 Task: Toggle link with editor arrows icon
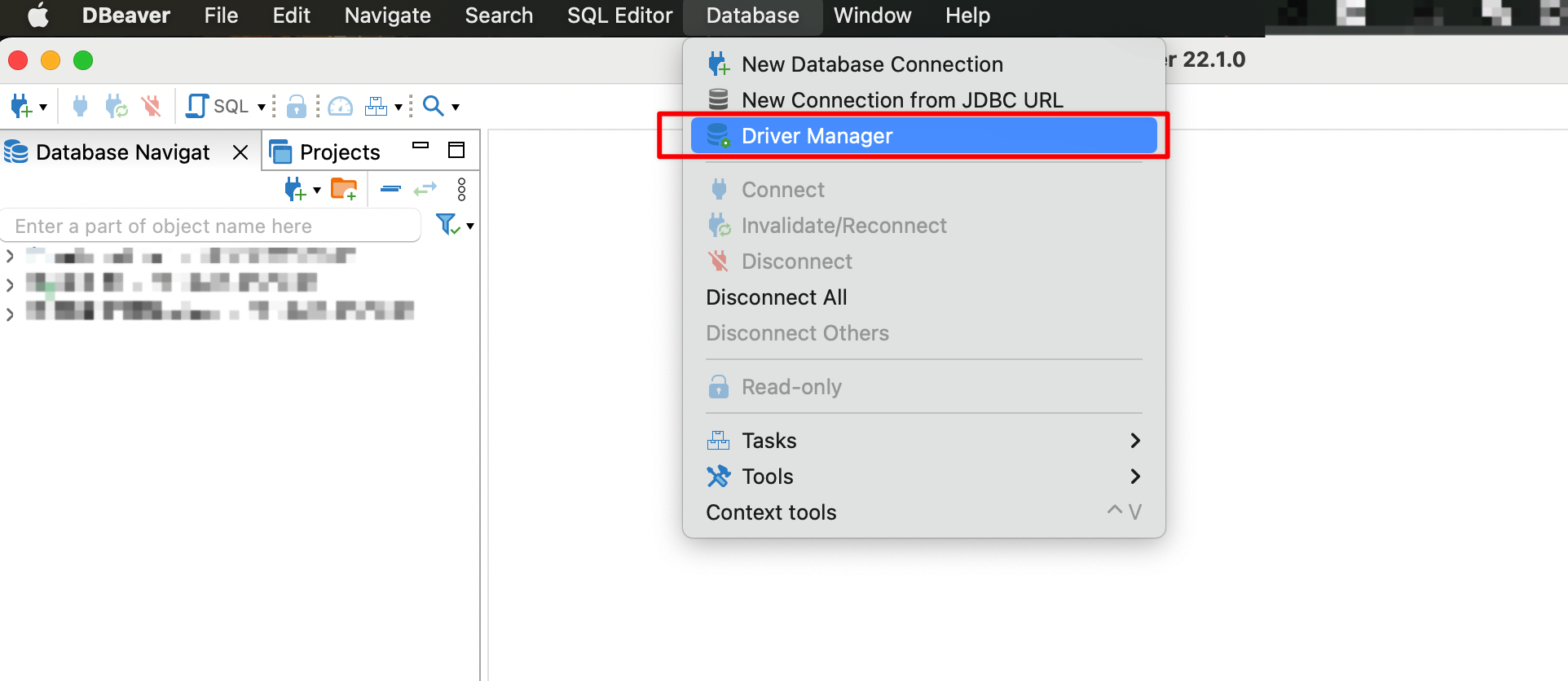point(425,190)
